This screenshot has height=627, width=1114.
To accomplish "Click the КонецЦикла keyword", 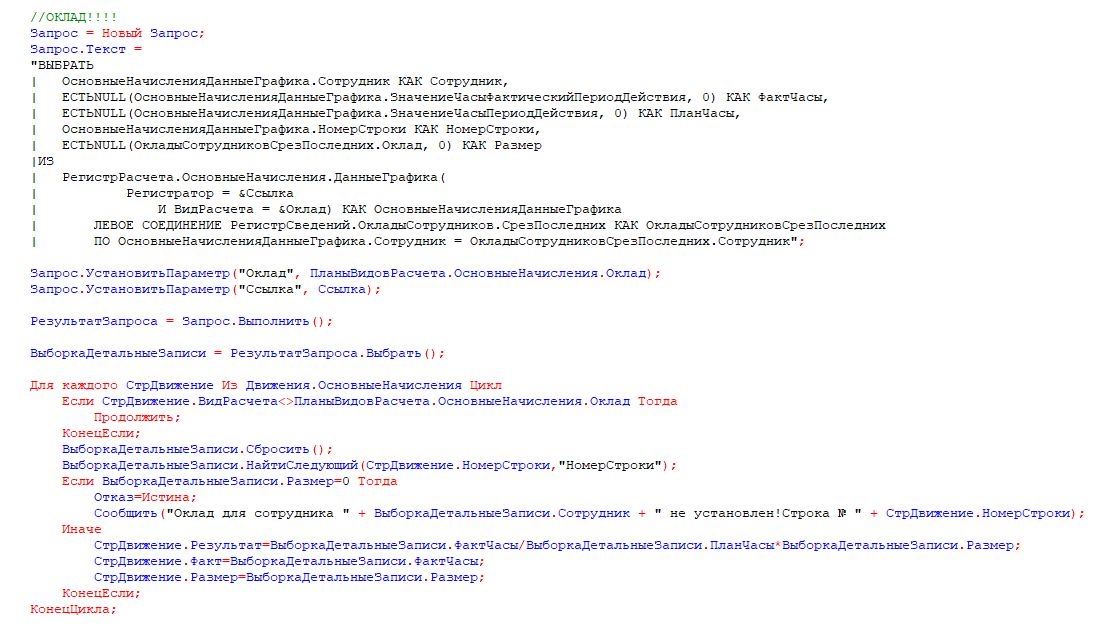I will 72,609.
